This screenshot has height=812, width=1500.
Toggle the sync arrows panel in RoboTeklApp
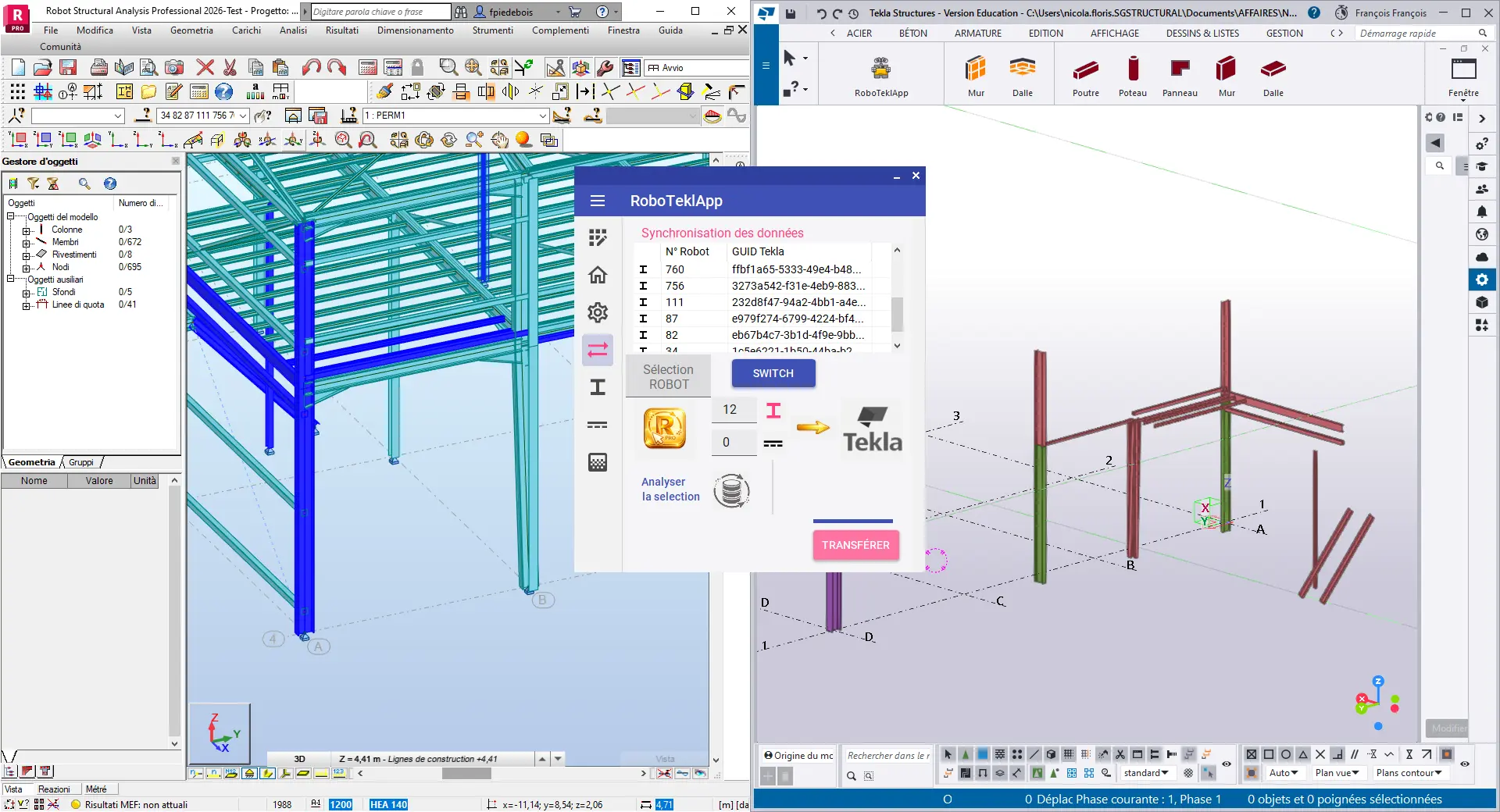coord(598,350)
